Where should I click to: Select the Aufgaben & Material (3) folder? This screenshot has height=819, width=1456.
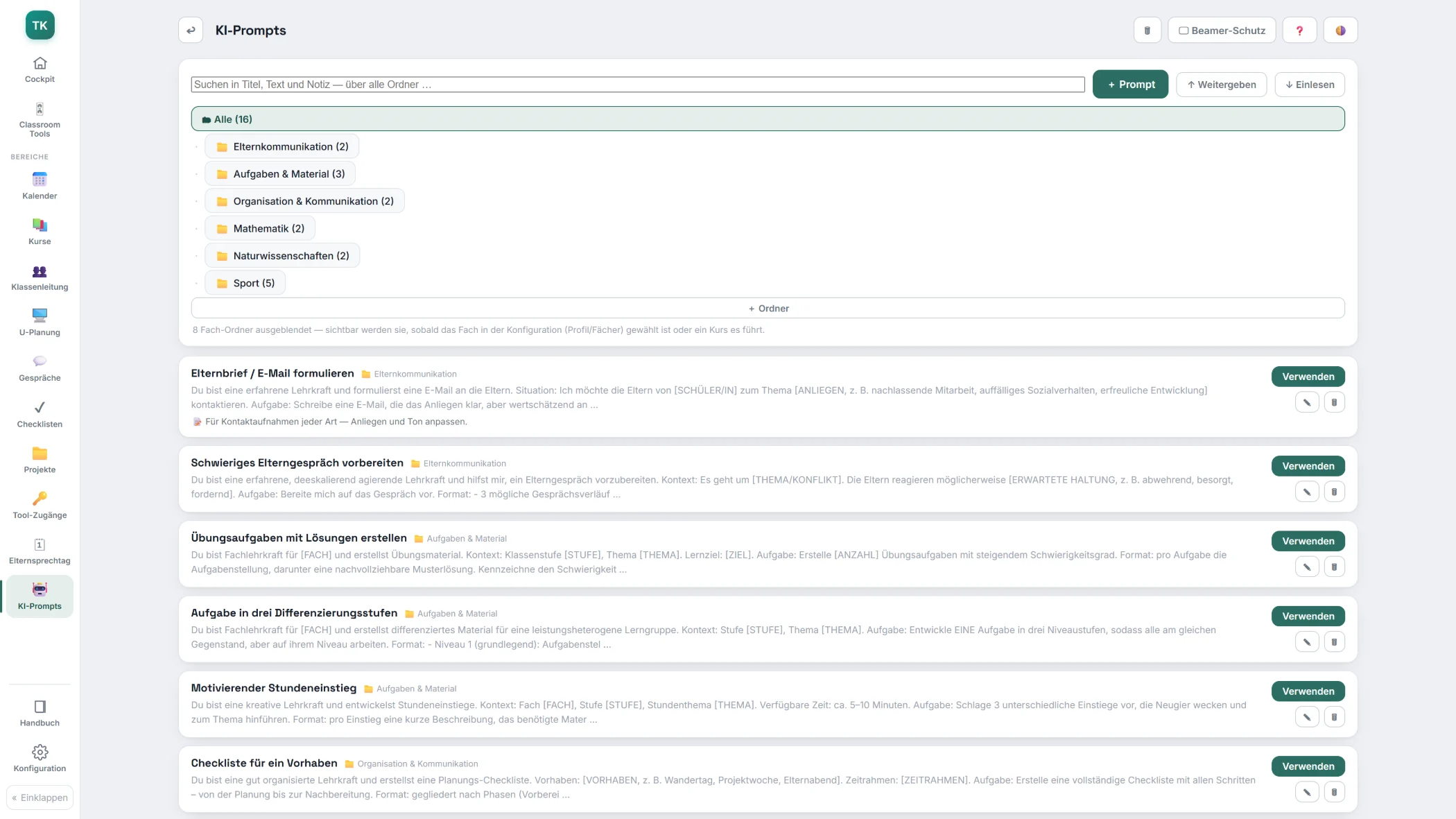pos(280,173)
